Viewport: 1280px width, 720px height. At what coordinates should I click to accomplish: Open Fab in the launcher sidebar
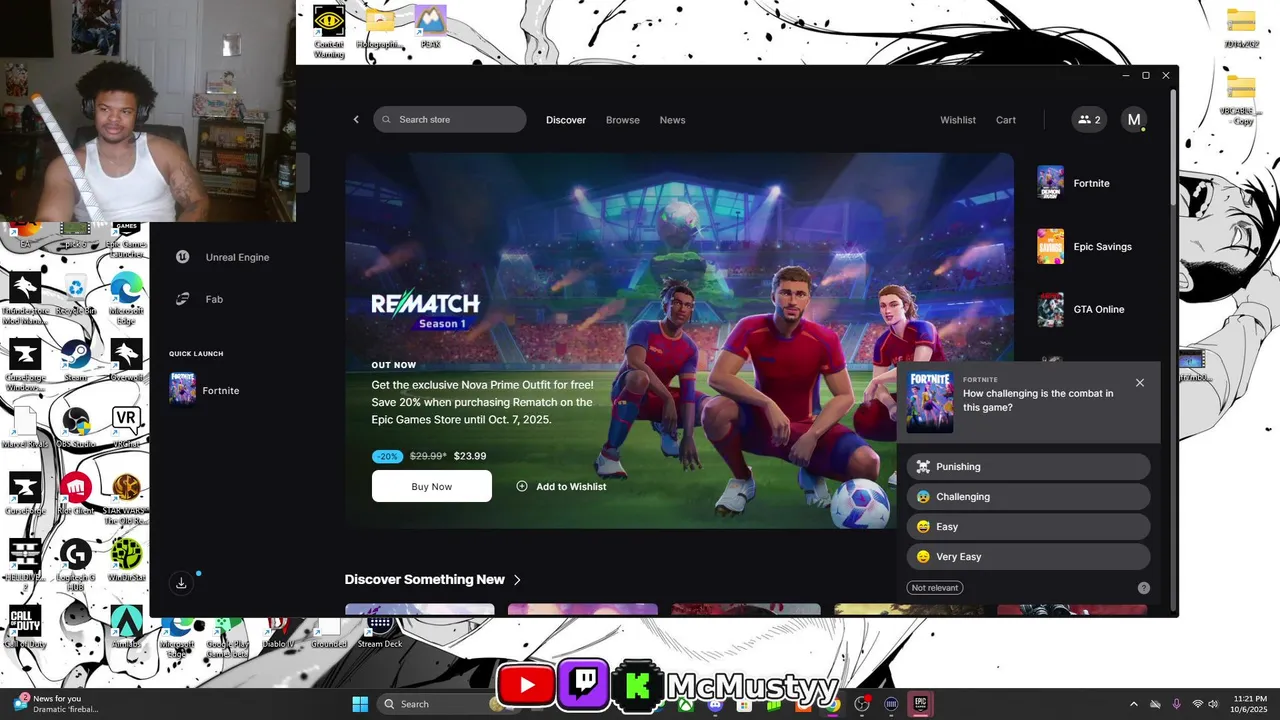tap(200, 299)
